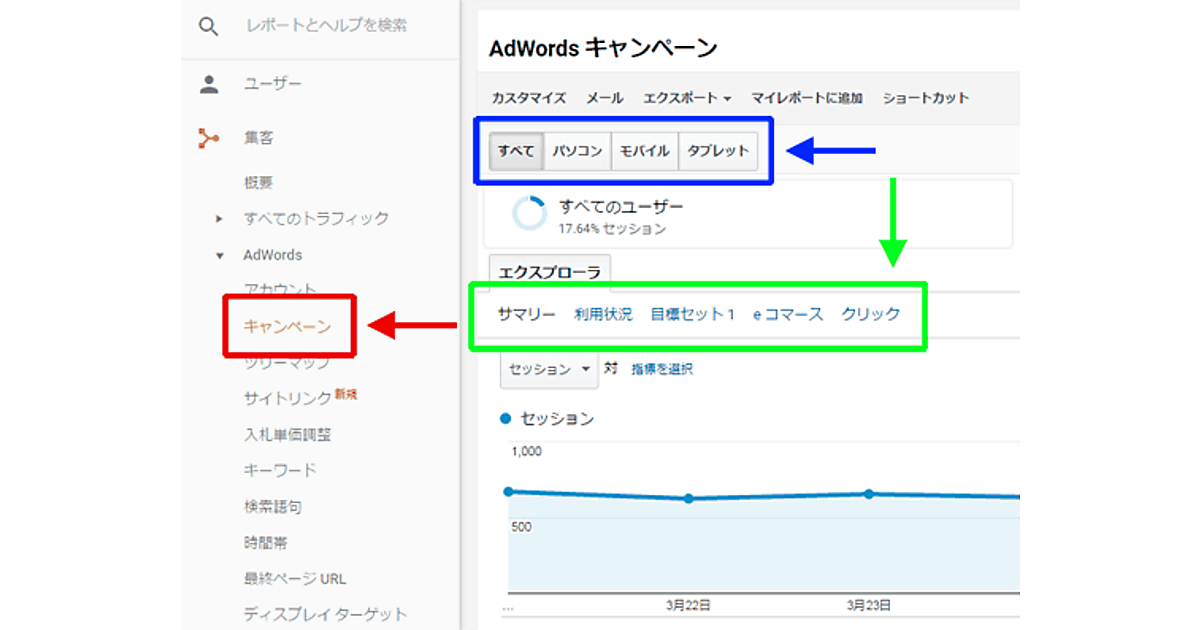This screenshot has height=630, width=1200.
Task: Select the パソコン device filter
Action: coord(577,151)
